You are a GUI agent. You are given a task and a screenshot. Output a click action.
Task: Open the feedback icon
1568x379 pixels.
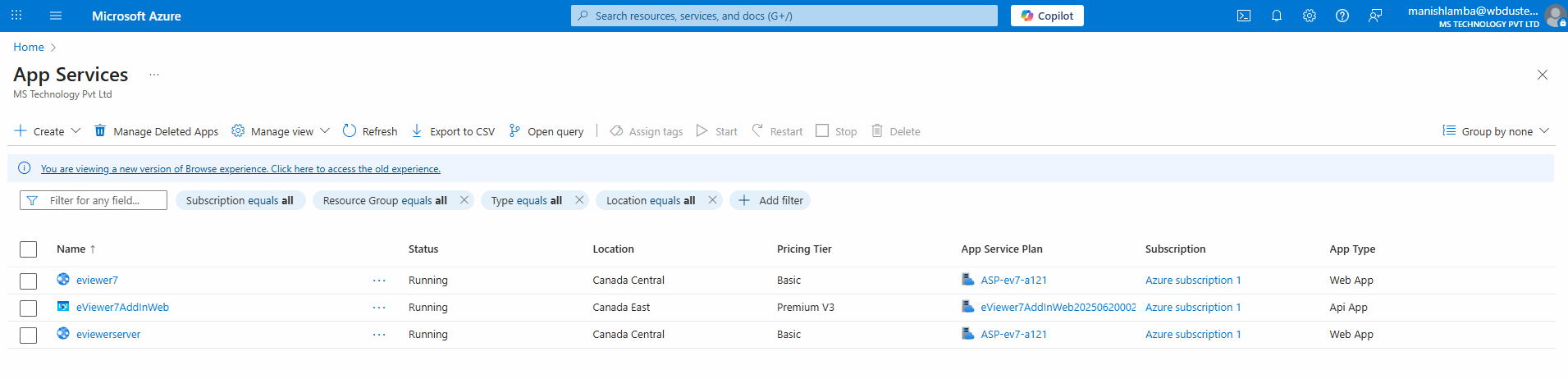point(1375,16)
